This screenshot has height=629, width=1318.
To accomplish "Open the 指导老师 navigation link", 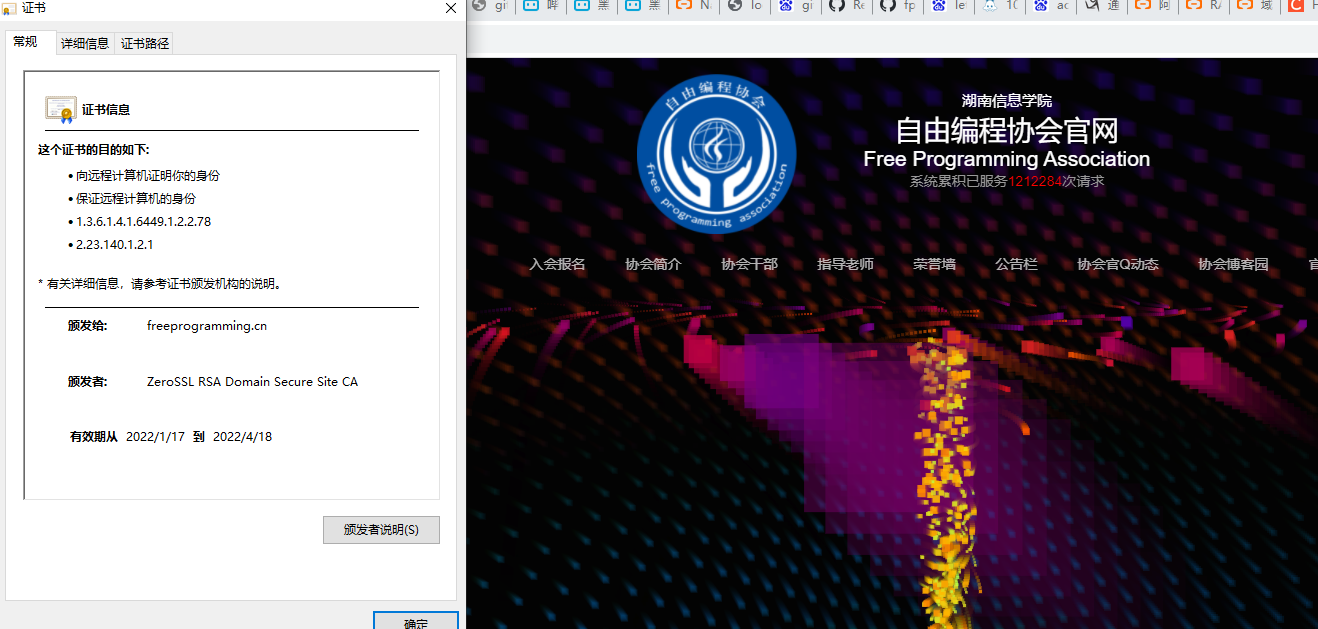I will click(845, 264).
